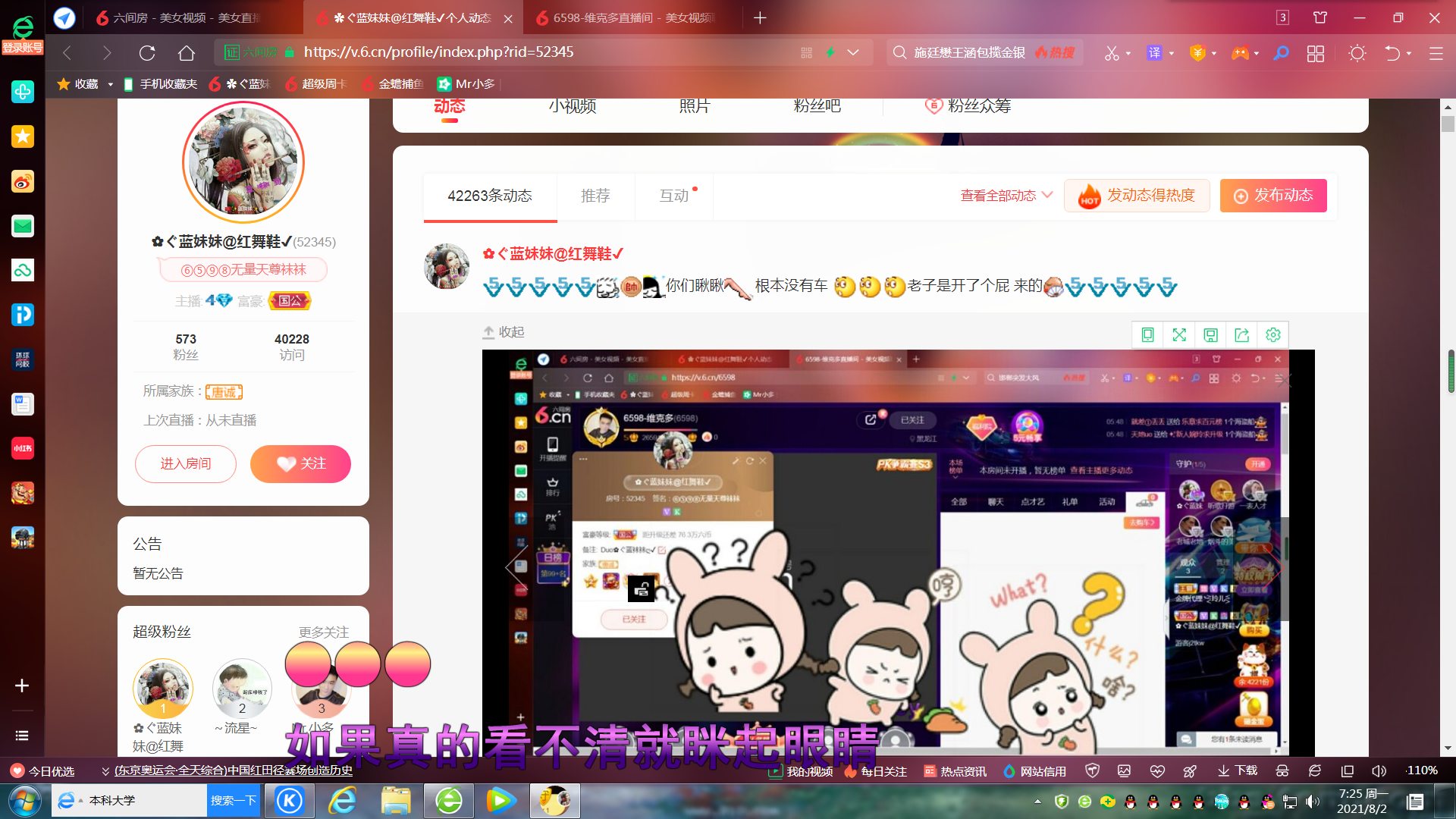Open the yellow star favorites sidebar icon
The width and height of the screenshot is (1456, 819).
point(23,136)
